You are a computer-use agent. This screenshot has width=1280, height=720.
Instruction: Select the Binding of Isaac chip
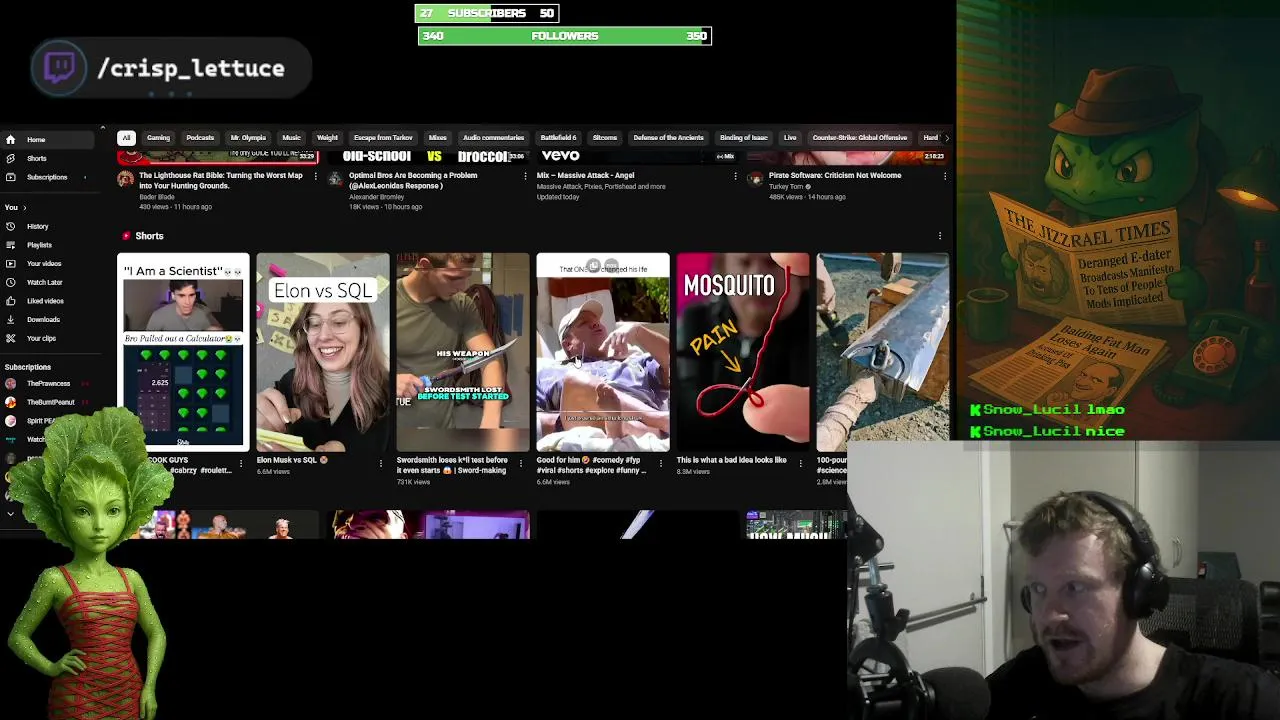743,138
